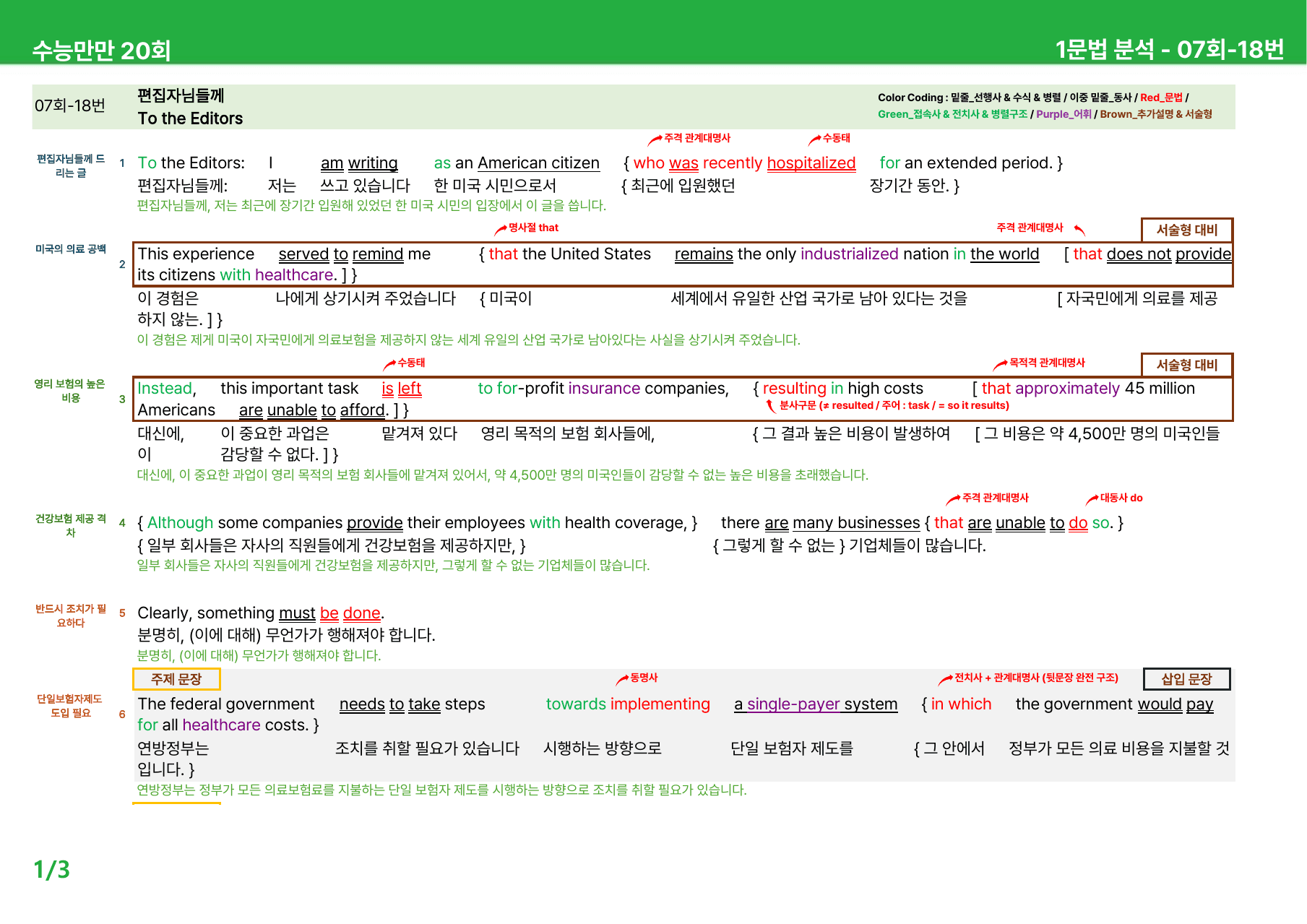This screenshot has width=1307, height=924.
Task: Click the 서술형 대비 box above sentence 3
Action: [x=1186, y=365]
